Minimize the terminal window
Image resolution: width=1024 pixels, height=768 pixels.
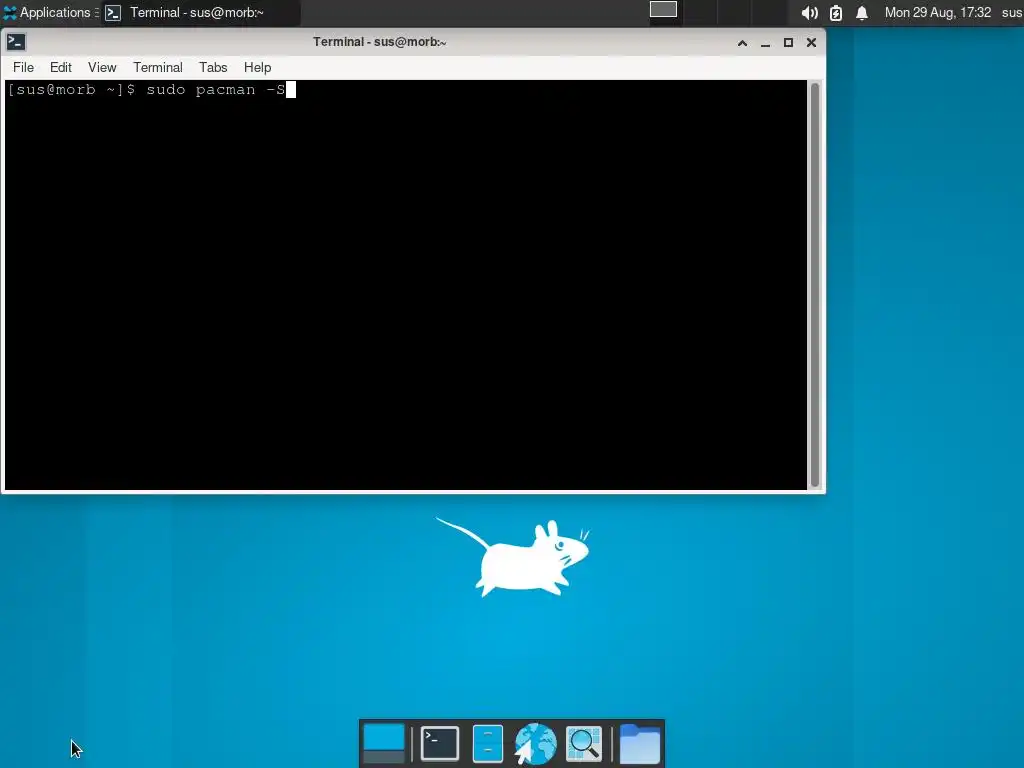(x=765, y=43)
